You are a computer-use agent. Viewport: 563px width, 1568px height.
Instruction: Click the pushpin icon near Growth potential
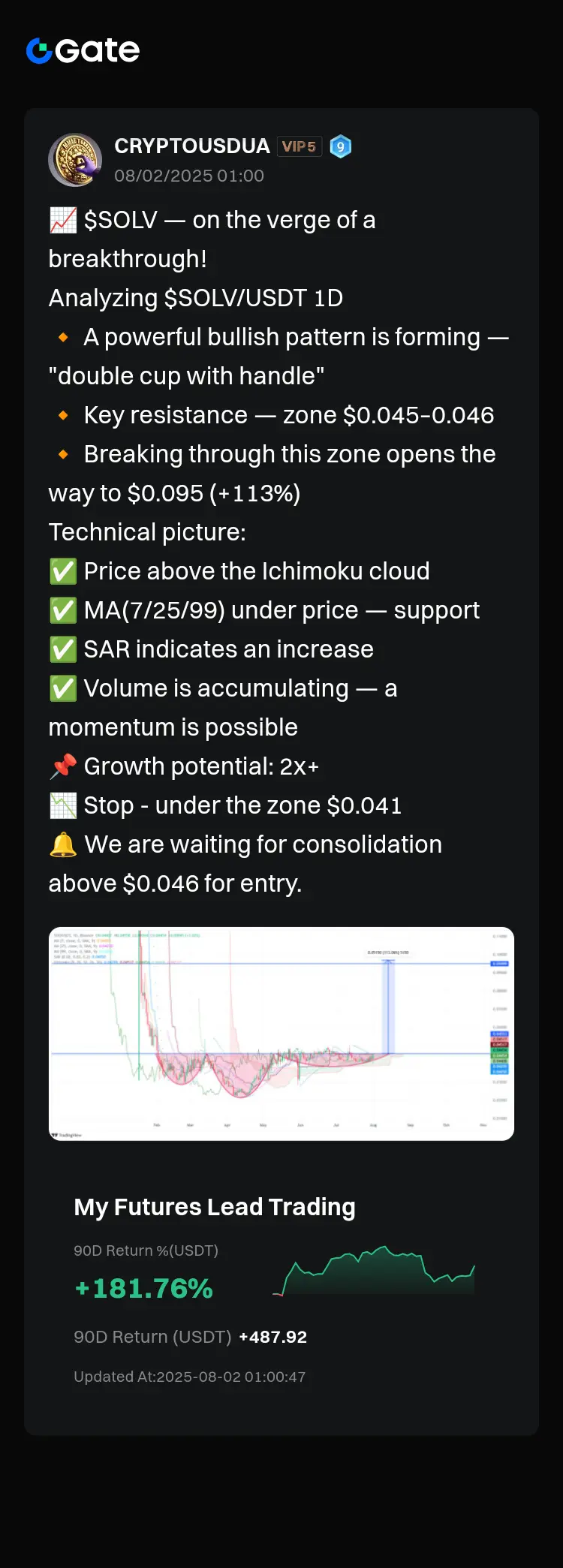[x=63, y=766]
